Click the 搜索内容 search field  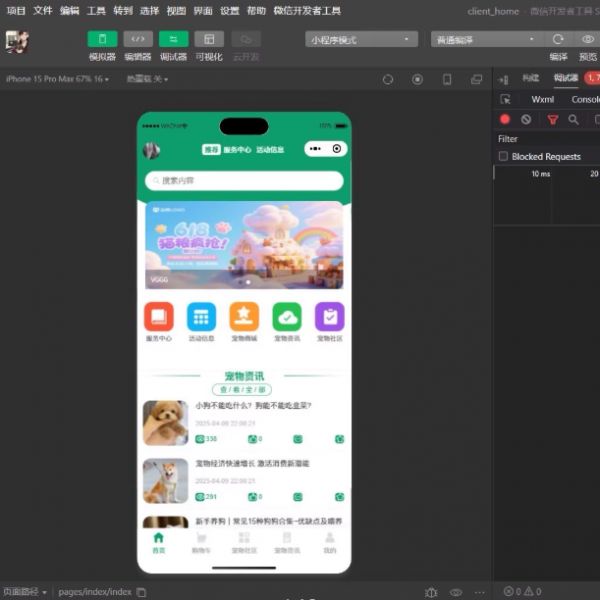pyautogui.click(x=244, y=181)
